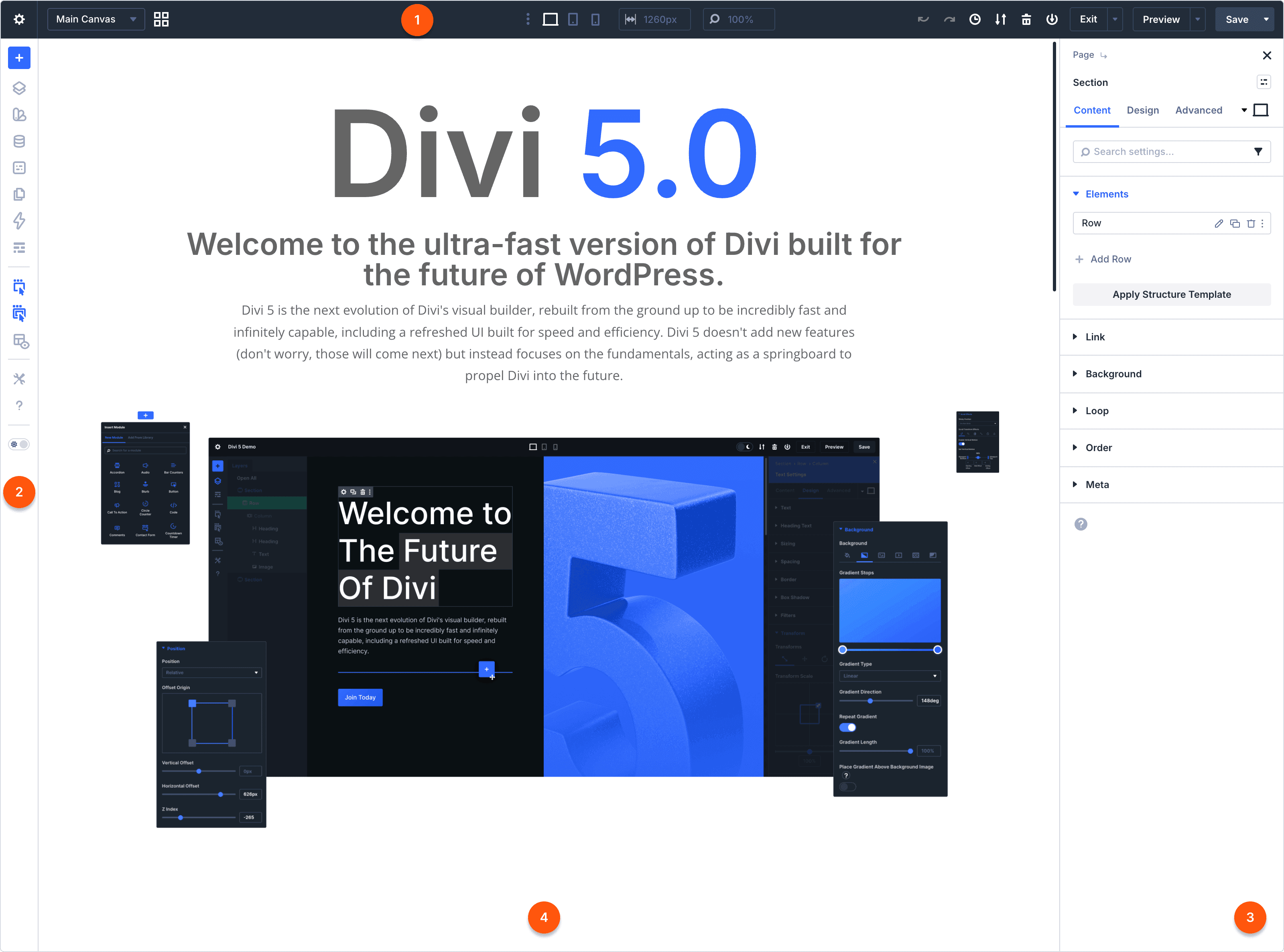Open portability import/export arrows icon
Image resolution: width=1284 pixels, height=952 pixels.
pyautogui.click(x=1001, y=20)
